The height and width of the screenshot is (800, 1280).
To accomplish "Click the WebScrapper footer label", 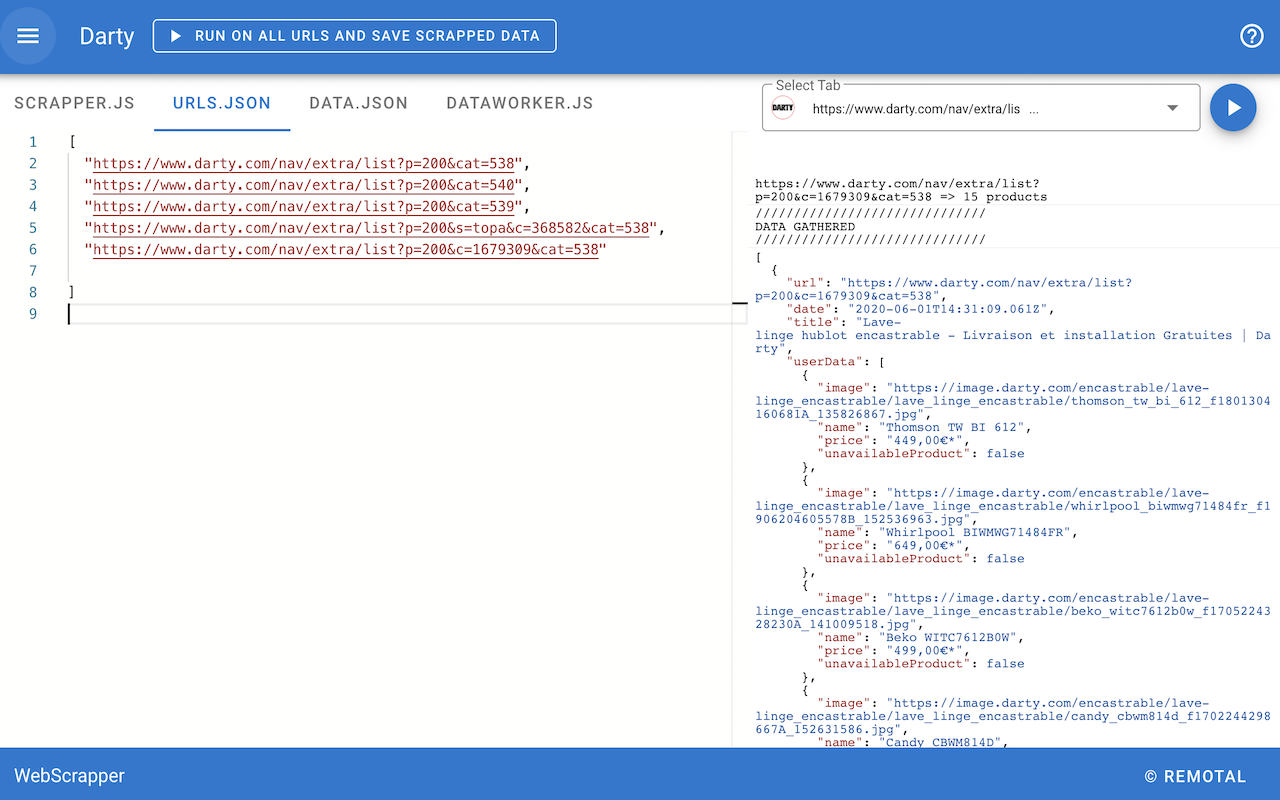I will tap(69, 775).
